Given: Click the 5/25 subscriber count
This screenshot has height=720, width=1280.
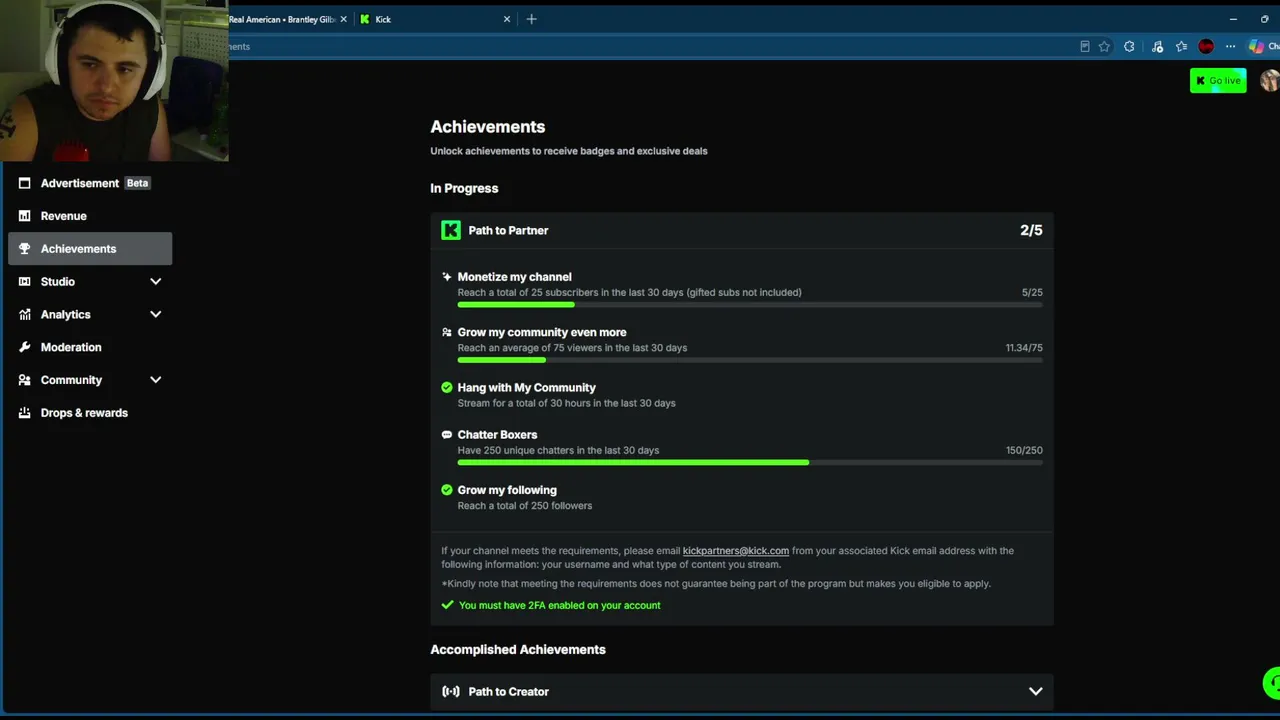Looking at the screenshot, I should [1032, 292].
